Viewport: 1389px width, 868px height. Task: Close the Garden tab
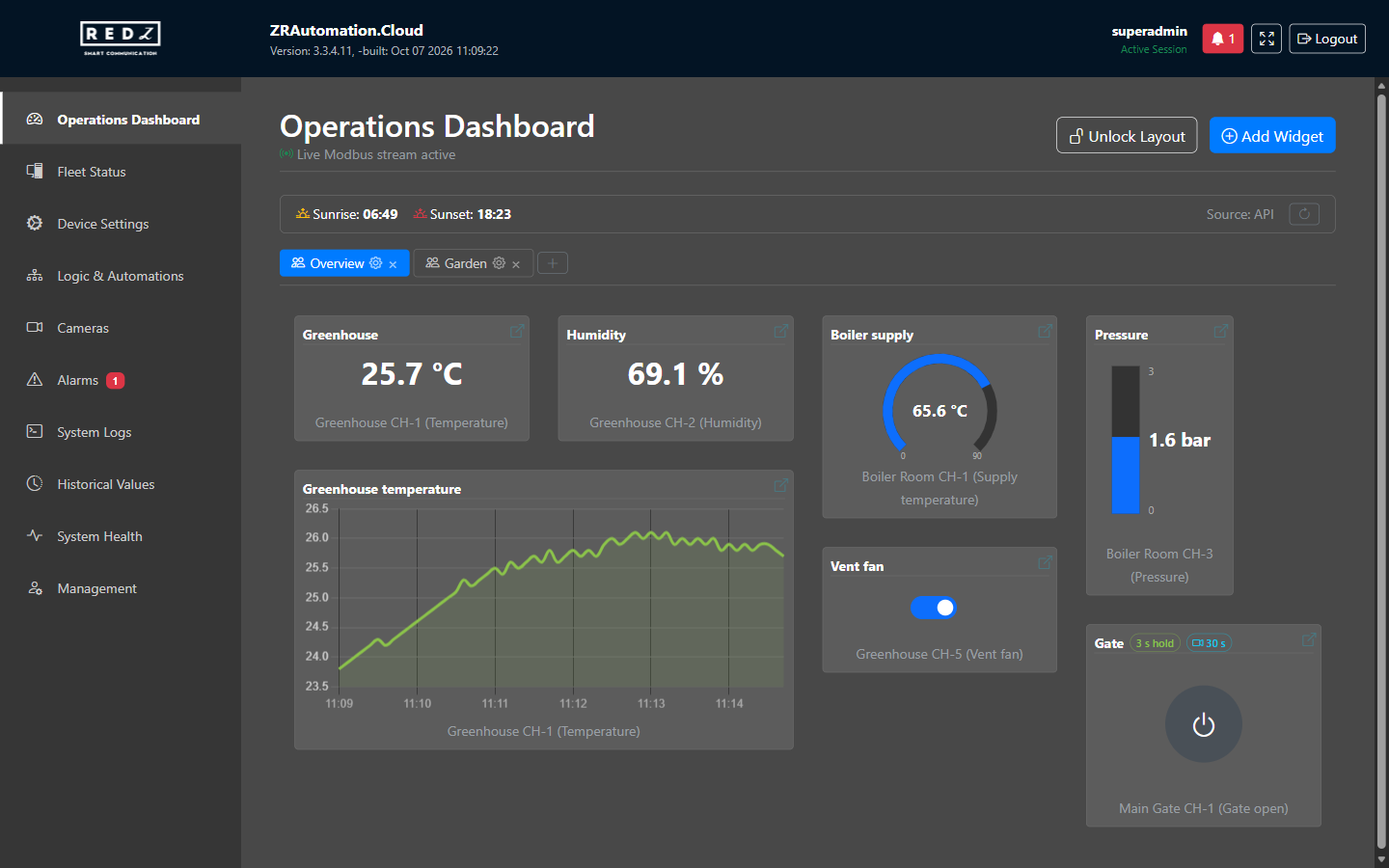[516, 264]
